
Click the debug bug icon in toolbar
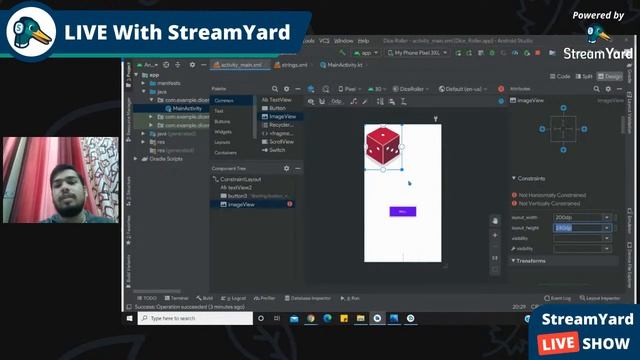coord(492,53)
